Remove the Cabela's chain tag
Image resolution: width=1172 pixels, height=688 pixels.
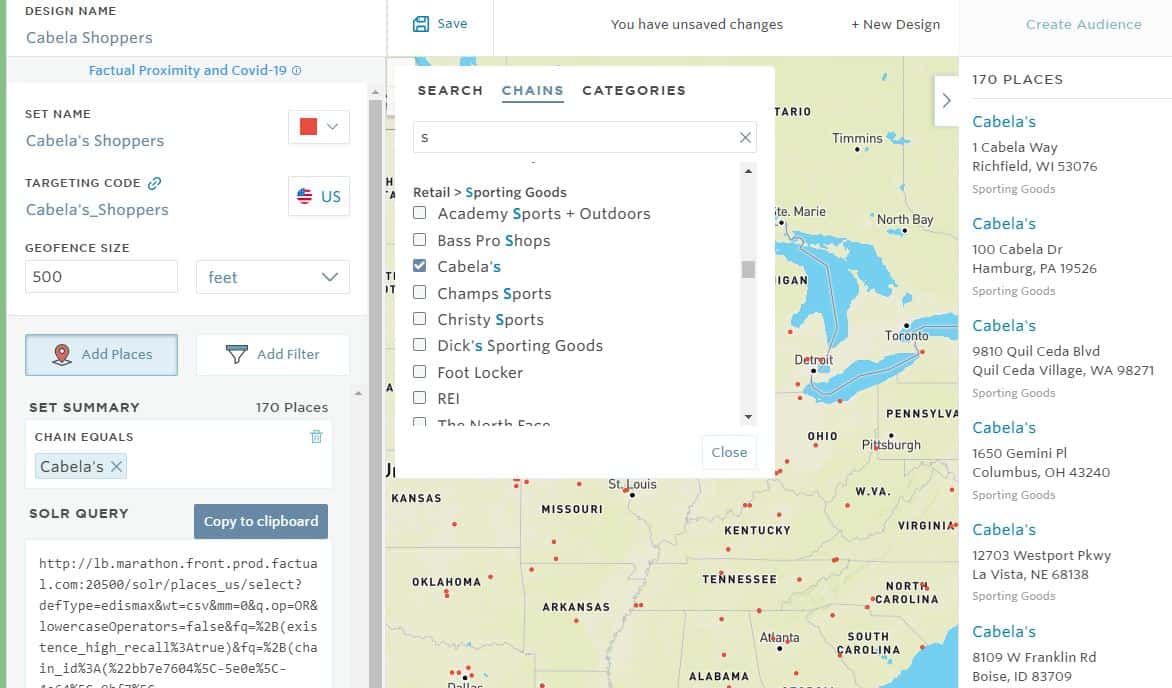[x=116, y=467]
